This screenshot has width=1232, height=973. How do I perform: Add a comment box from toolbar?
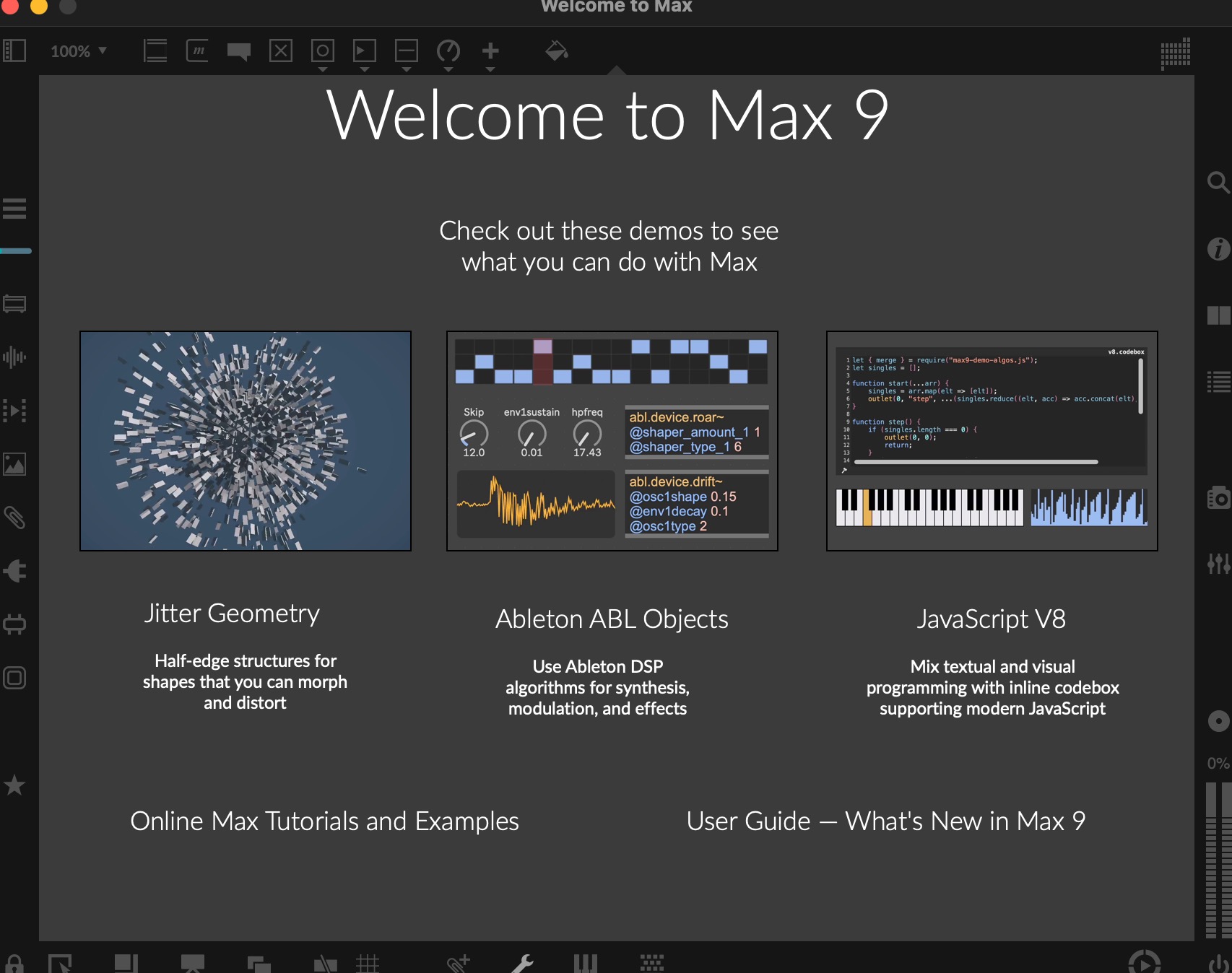239,51
